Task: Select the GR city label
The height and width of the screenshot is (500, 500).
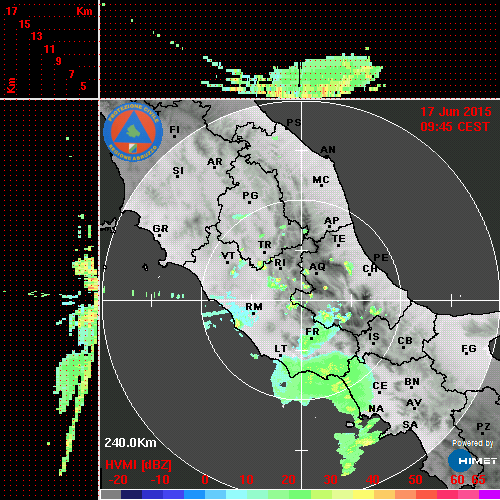Action: 160,229
